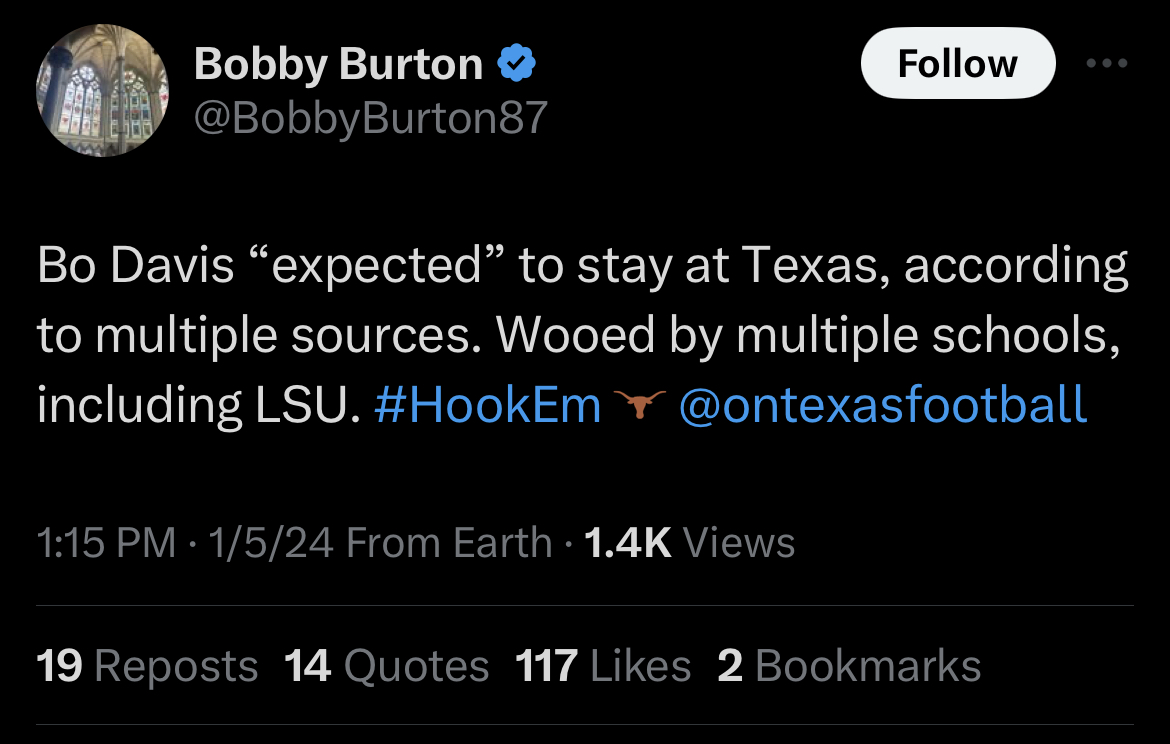Click the 1:15 PM timestamp
The width and height of the screenshot is (1170, 744).
tap(107, 543)
